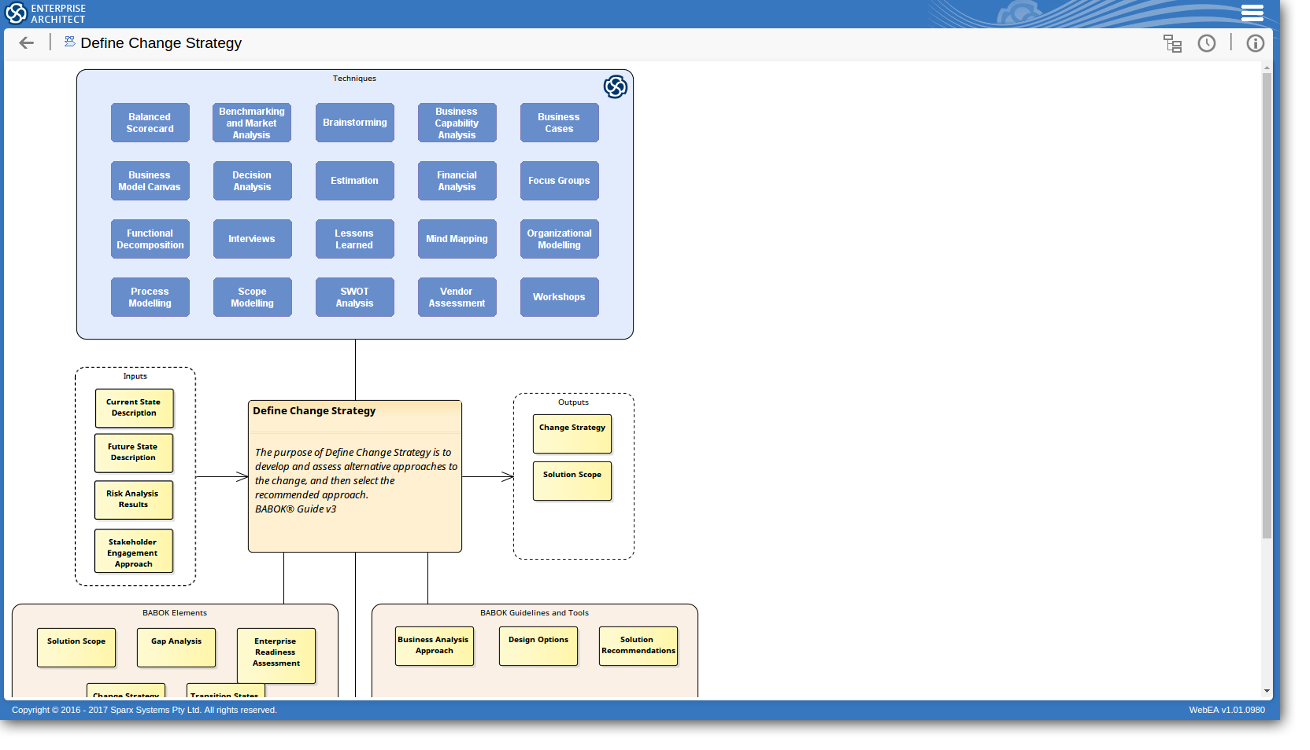Open the history clock icon
Image resolution: width=1310 pixels, height=750 pixels.
click(x=1207, y=43)
